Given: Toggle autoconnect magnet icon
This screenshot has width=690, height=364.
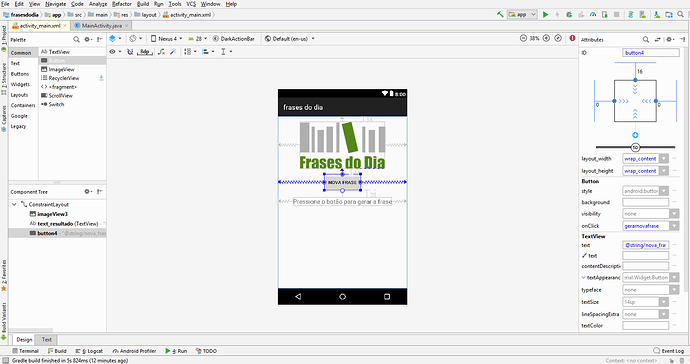Looking at the screenshot, I should [130, 52].
